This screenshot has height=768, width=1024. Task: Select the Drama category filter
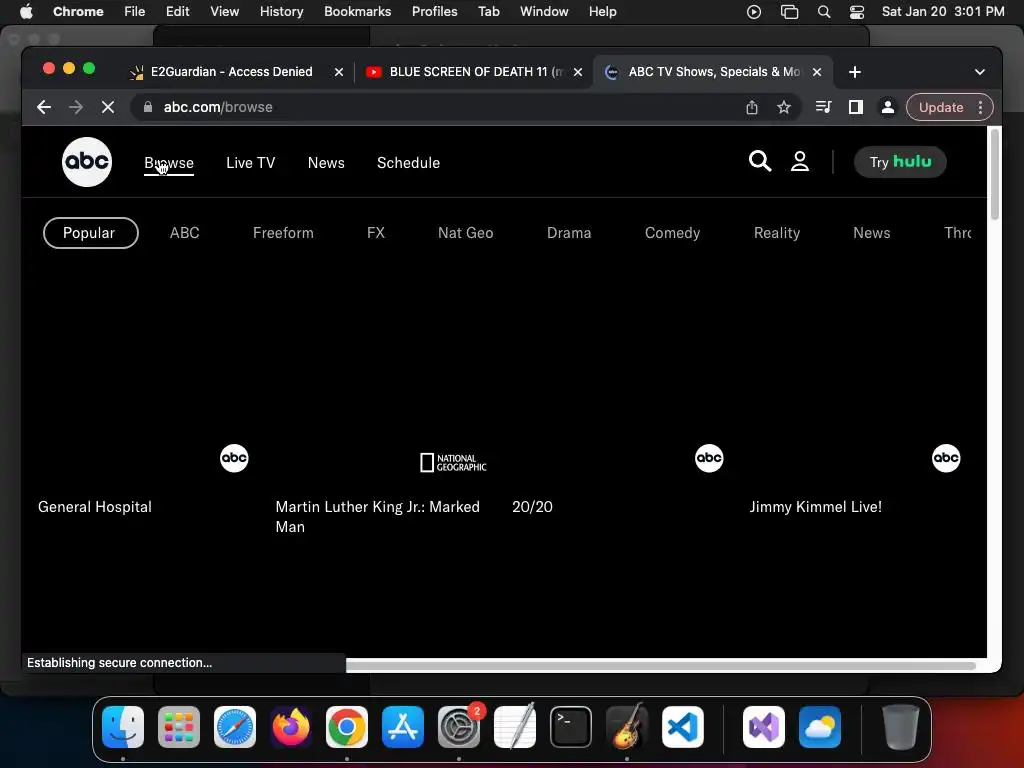click(569, 233)
